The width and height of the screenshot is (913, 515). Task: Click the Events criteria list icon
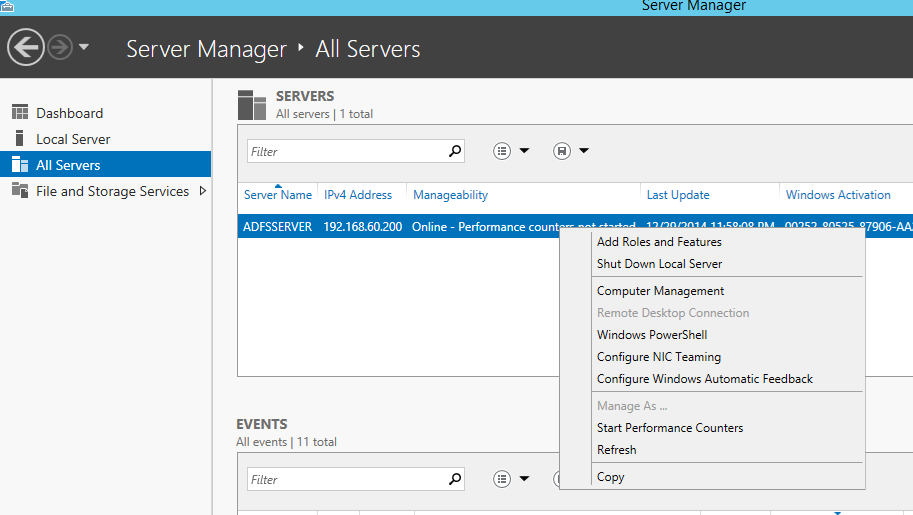(502, 479)
